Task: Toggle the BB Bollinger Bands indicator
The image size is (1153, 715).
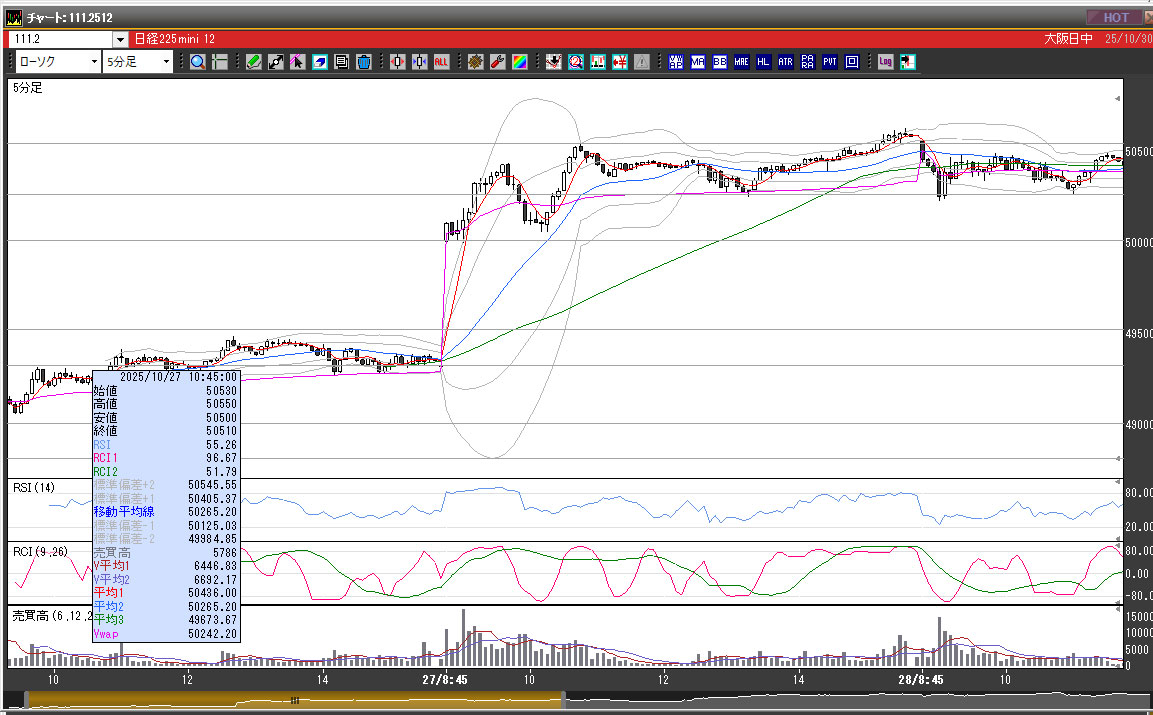Action: point(720,62)
